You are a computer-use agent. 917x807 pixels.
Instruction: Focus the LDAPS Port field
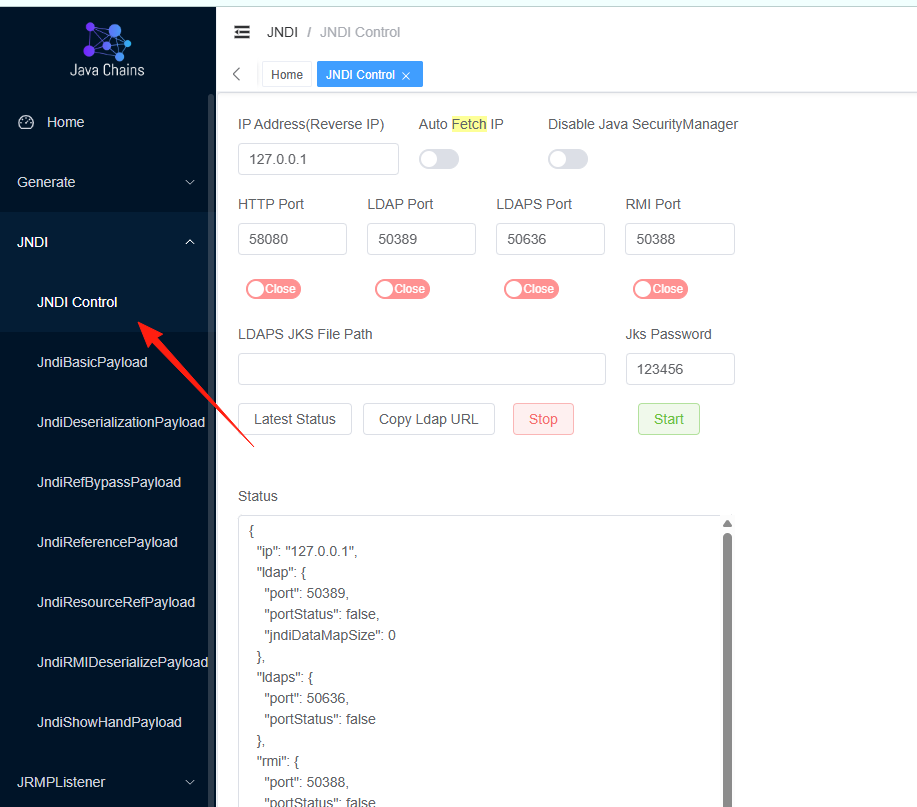pyautogui.click(x=550, y=239)
